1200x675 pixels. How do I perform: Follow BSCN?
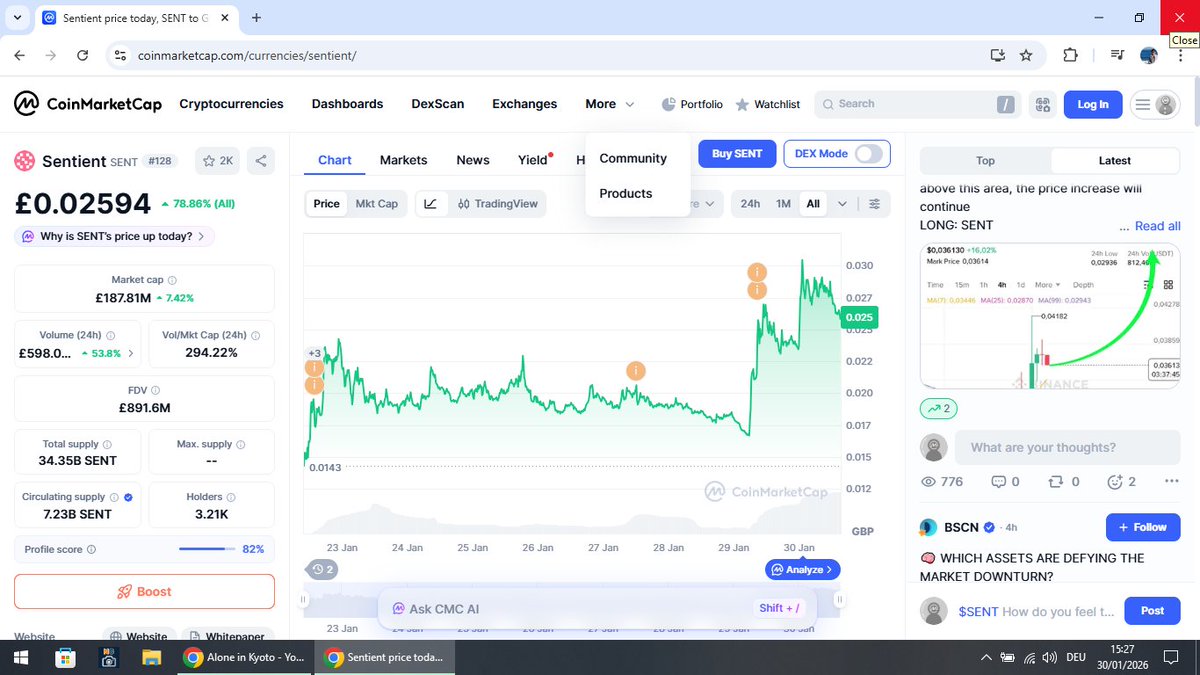click(x=1143, y=528)
